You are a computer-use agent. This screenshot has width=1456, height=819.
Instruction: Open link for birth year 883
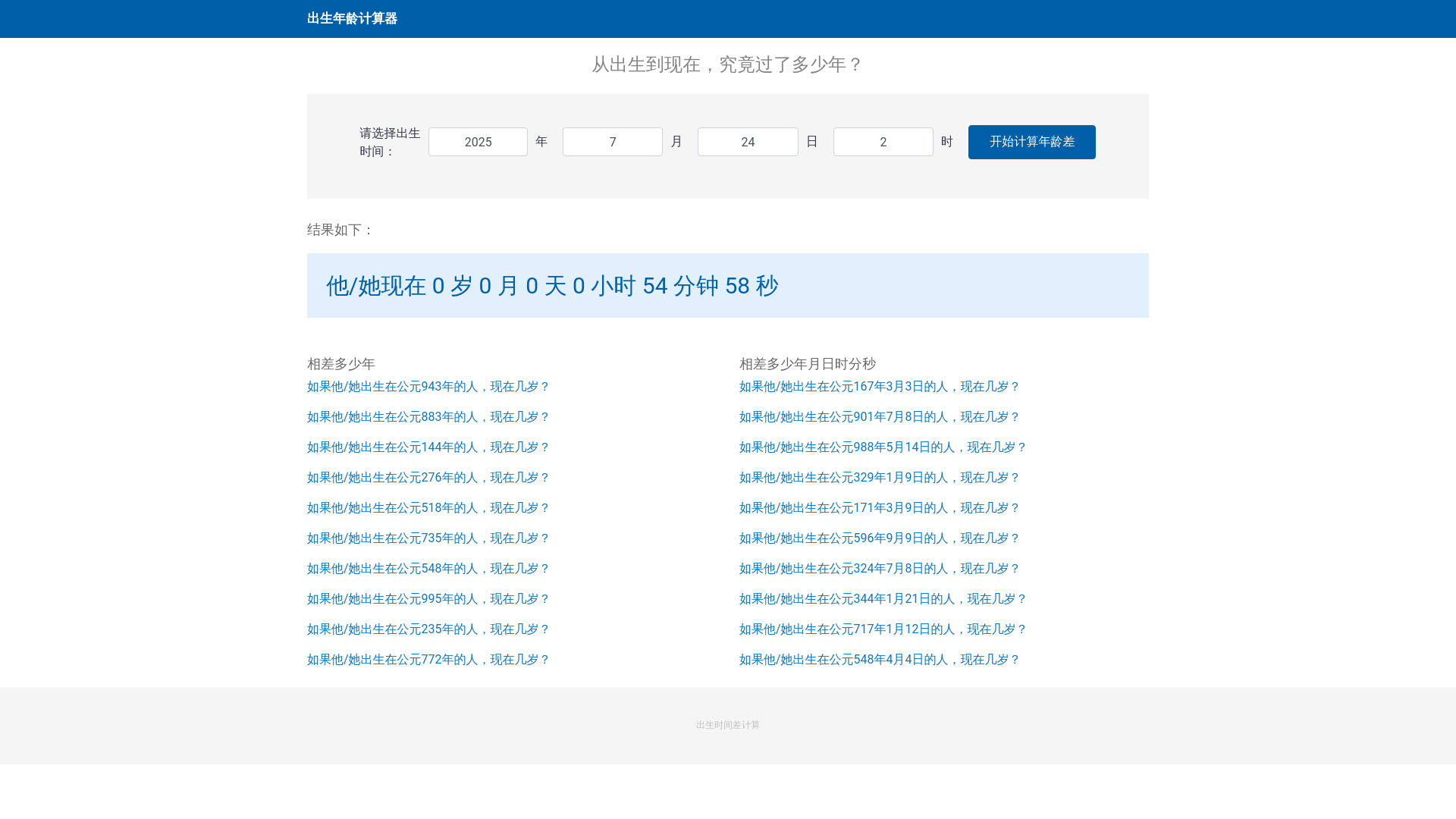coord(428,417)
